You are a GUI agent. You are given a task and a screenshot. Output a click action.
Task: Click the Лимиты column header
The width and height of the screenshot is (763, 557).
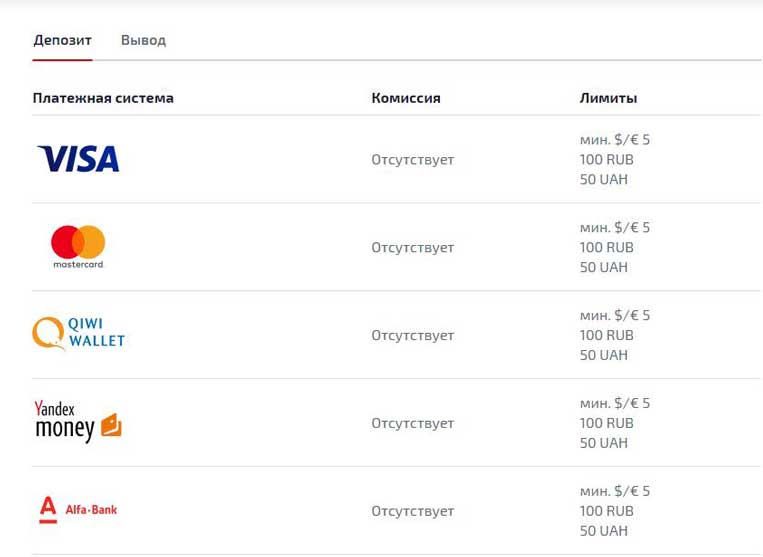(608, 98)
